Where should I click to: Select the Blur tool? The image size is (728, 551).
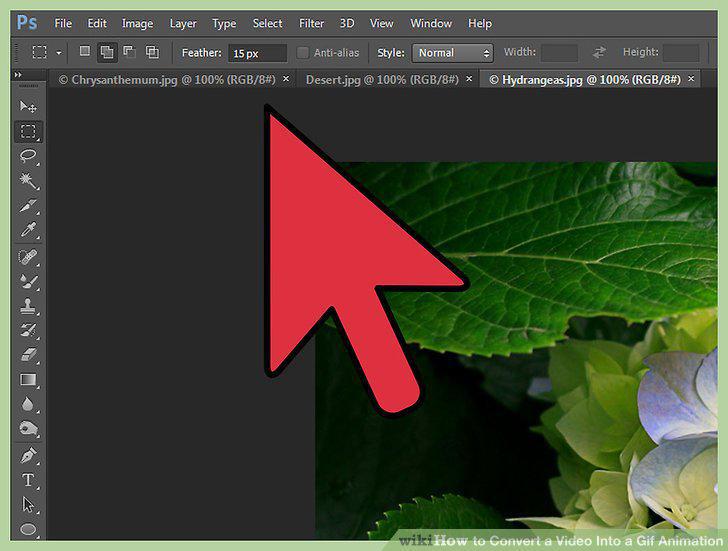coord(28,404)
